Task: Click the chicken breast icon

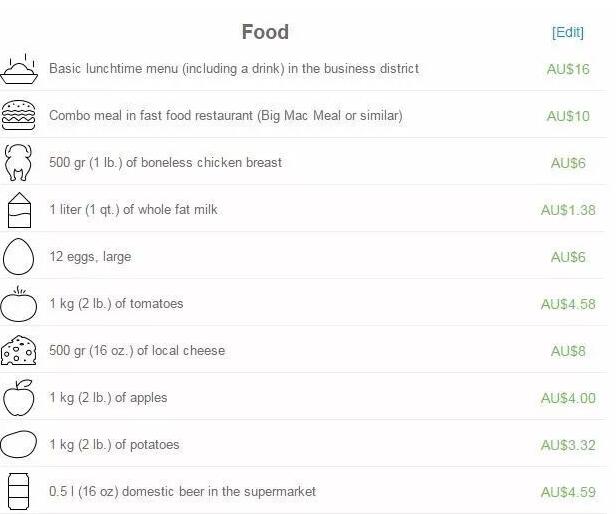Action: [x=19, y=163]
